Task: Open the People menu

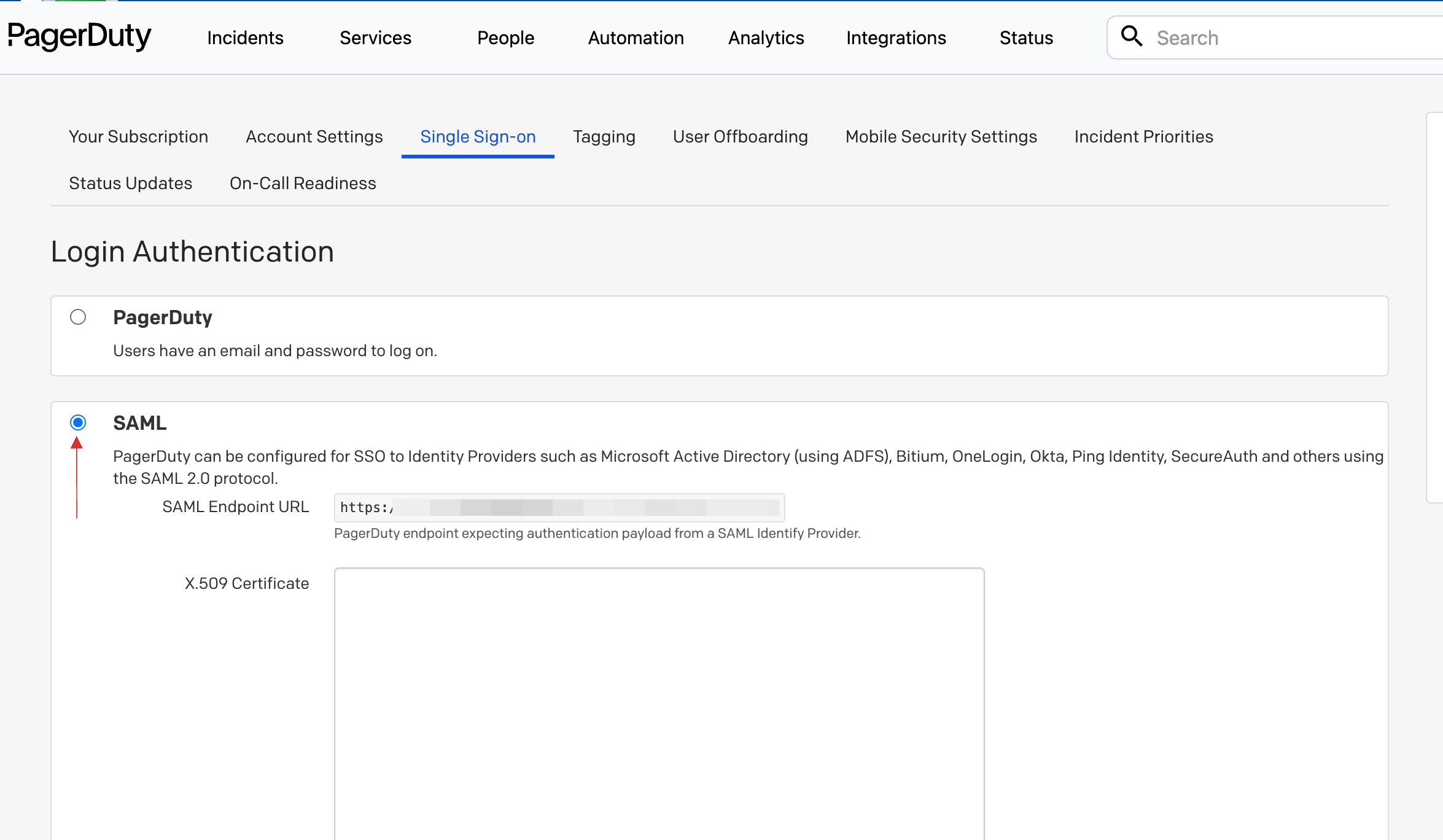Action: click(x=505, y=38)
